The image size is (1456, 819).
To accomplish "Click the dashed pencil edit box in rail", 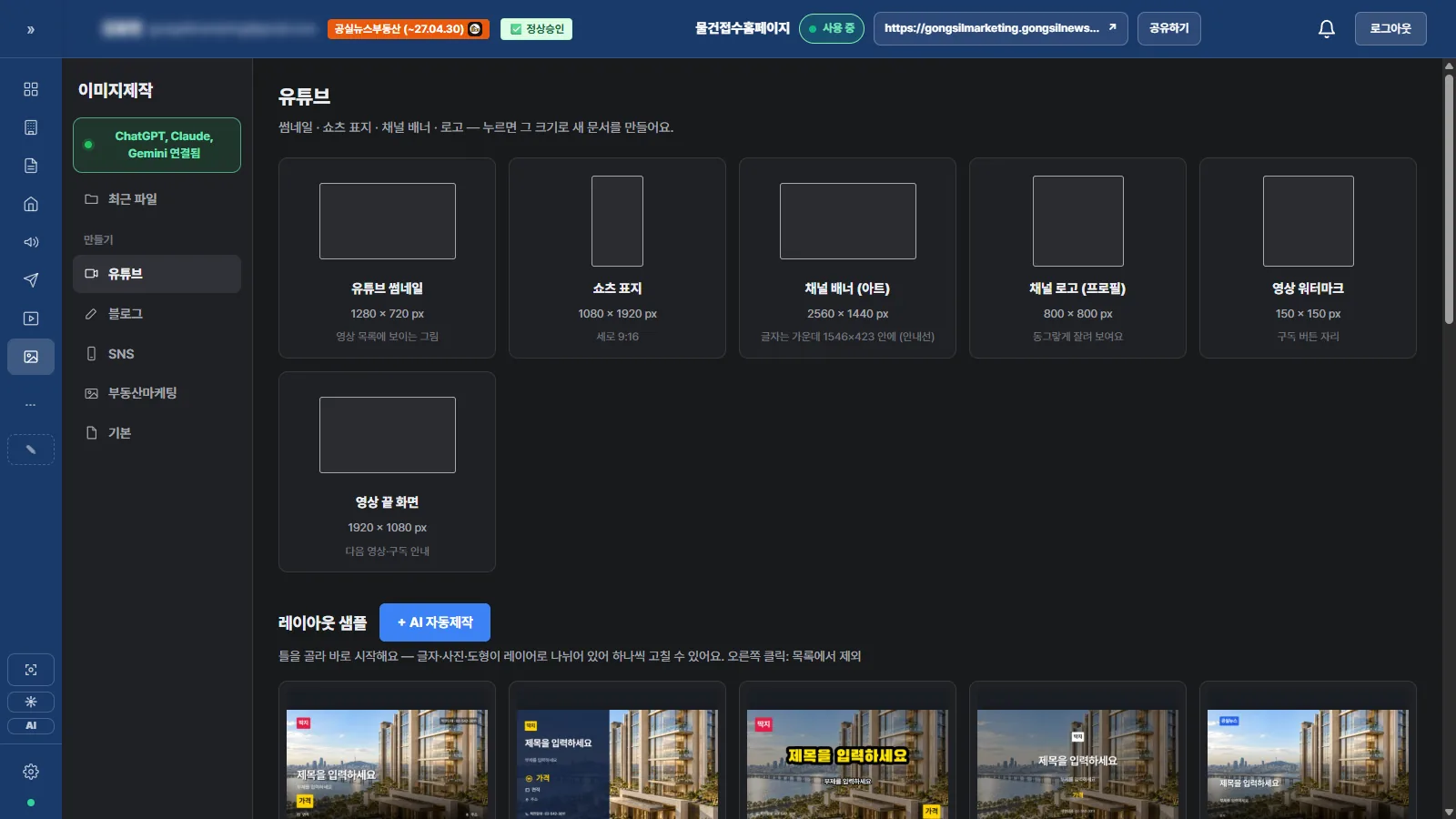I will click(x=31, y=450).
